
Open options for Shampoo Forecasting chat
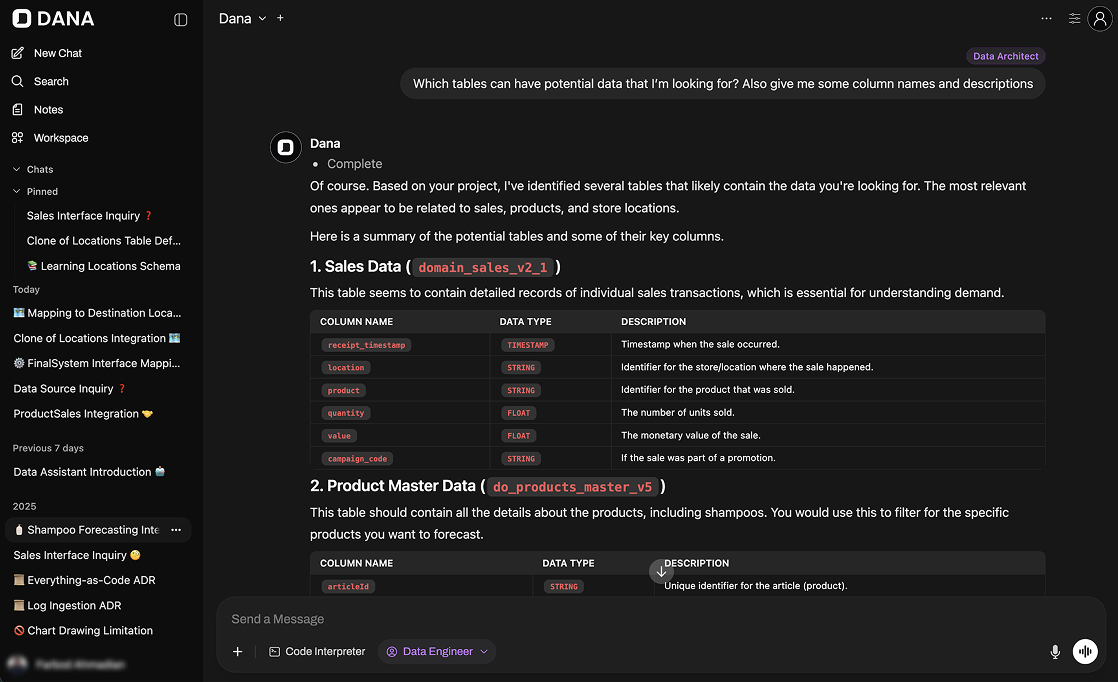pyautogui.click(x=176, y=530)
